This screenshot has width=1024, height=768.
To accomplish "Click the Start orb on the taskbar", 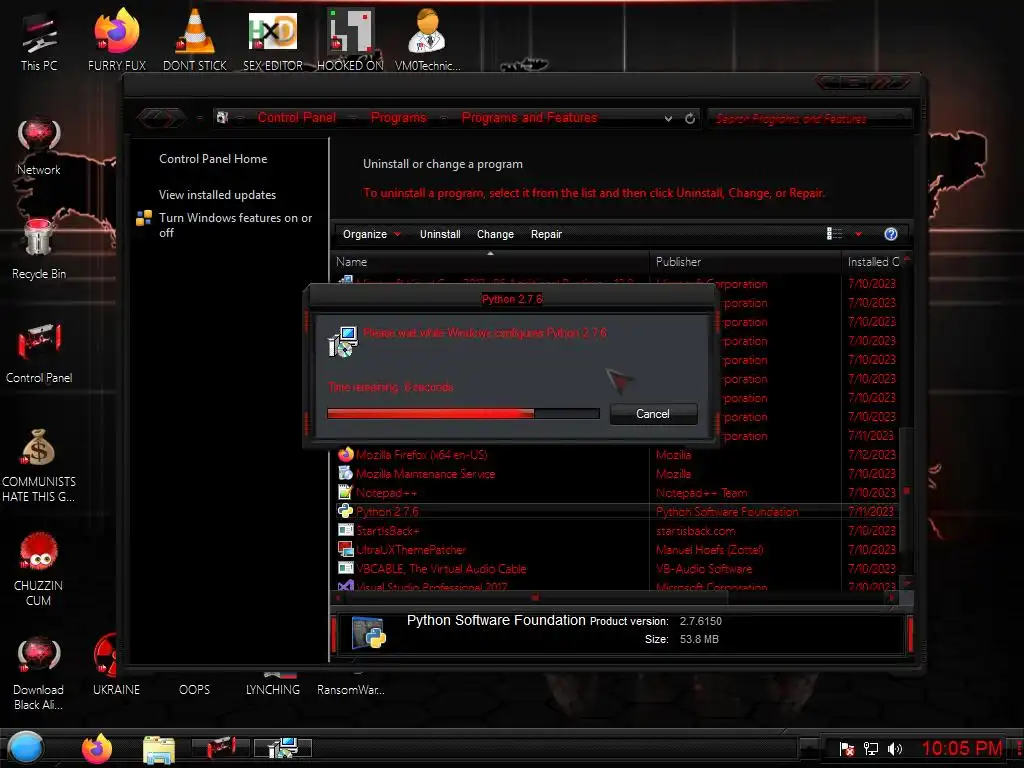I will (26, 748).
